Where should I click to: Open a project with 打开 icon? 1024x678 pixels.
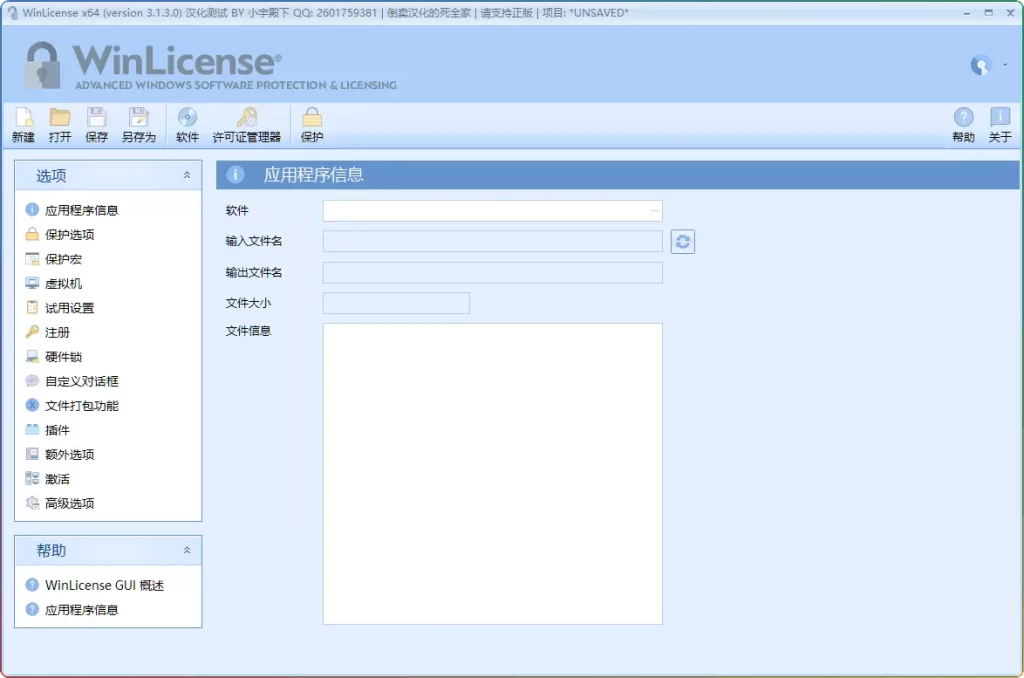(x=59, y=125)
